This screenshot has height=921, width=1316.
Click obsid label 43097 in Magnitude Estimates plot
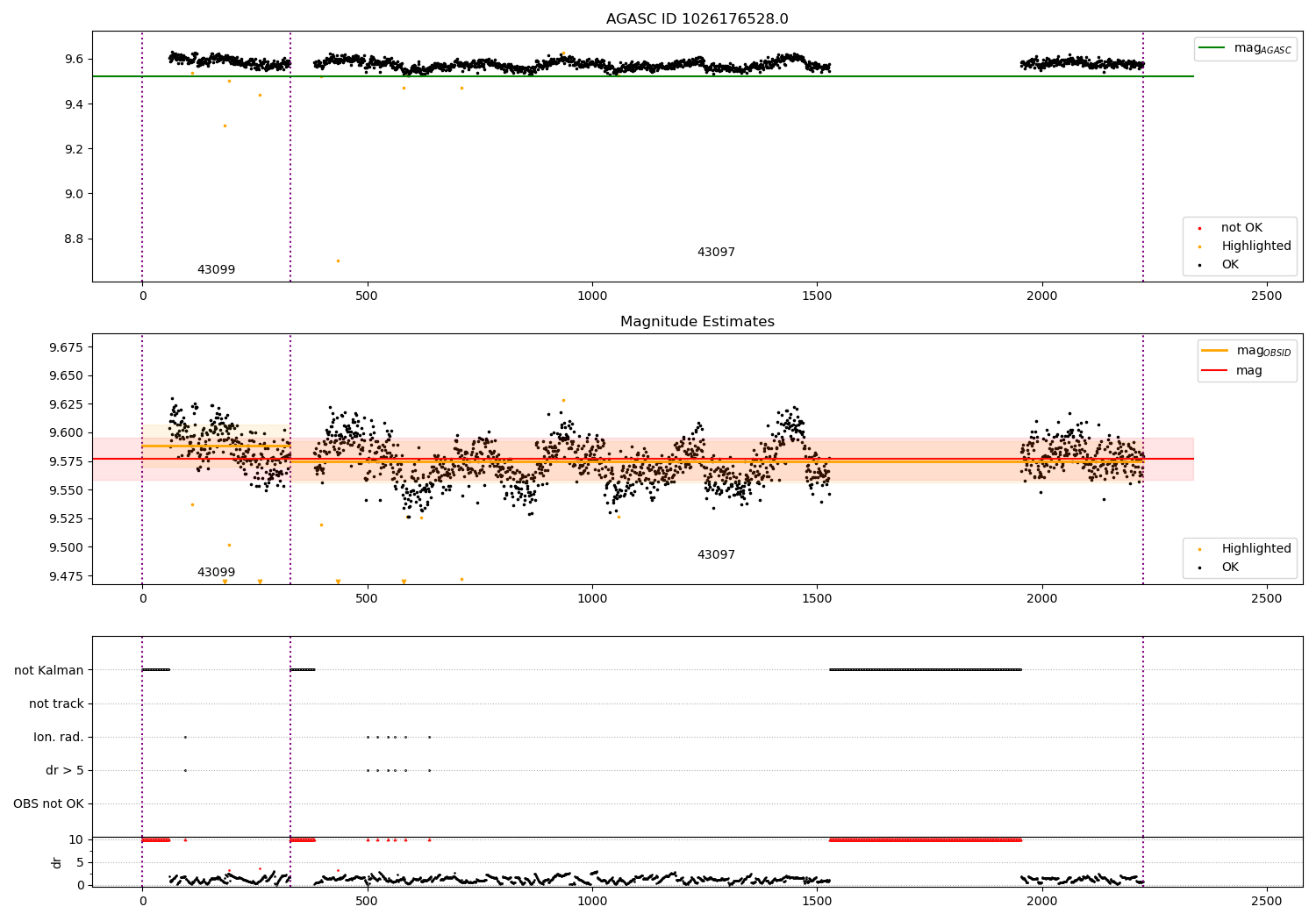[716, 555]
